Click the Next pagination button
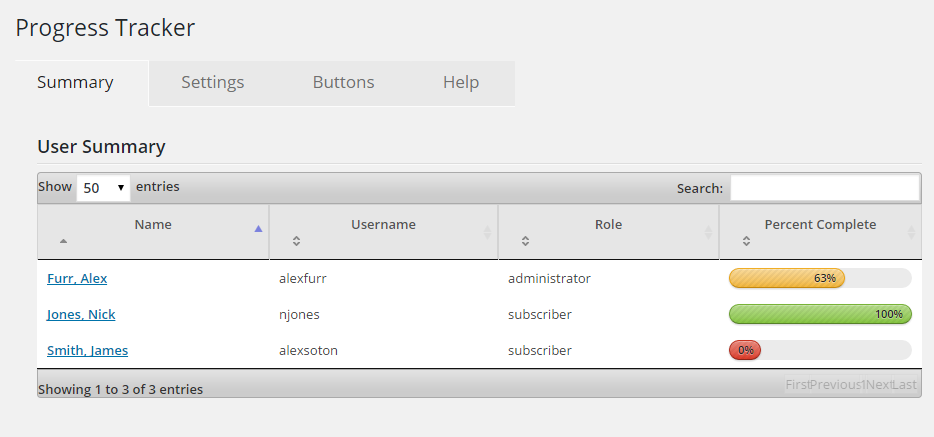Viewport: 934px width, 437px height. tap(879, 385)
